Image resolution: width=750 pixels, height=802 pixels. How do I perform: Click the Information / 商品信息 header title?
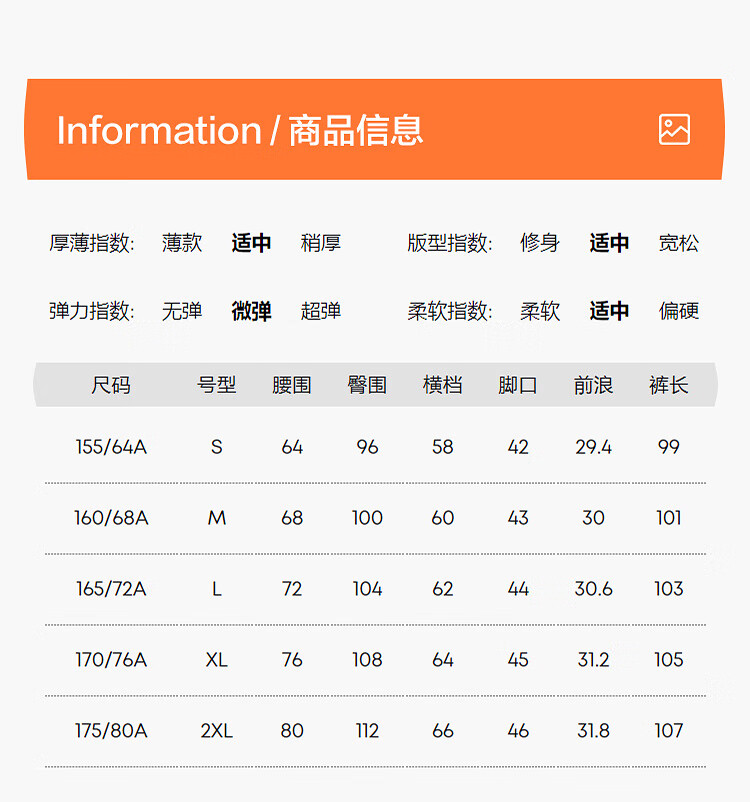[x=240, y=131]
